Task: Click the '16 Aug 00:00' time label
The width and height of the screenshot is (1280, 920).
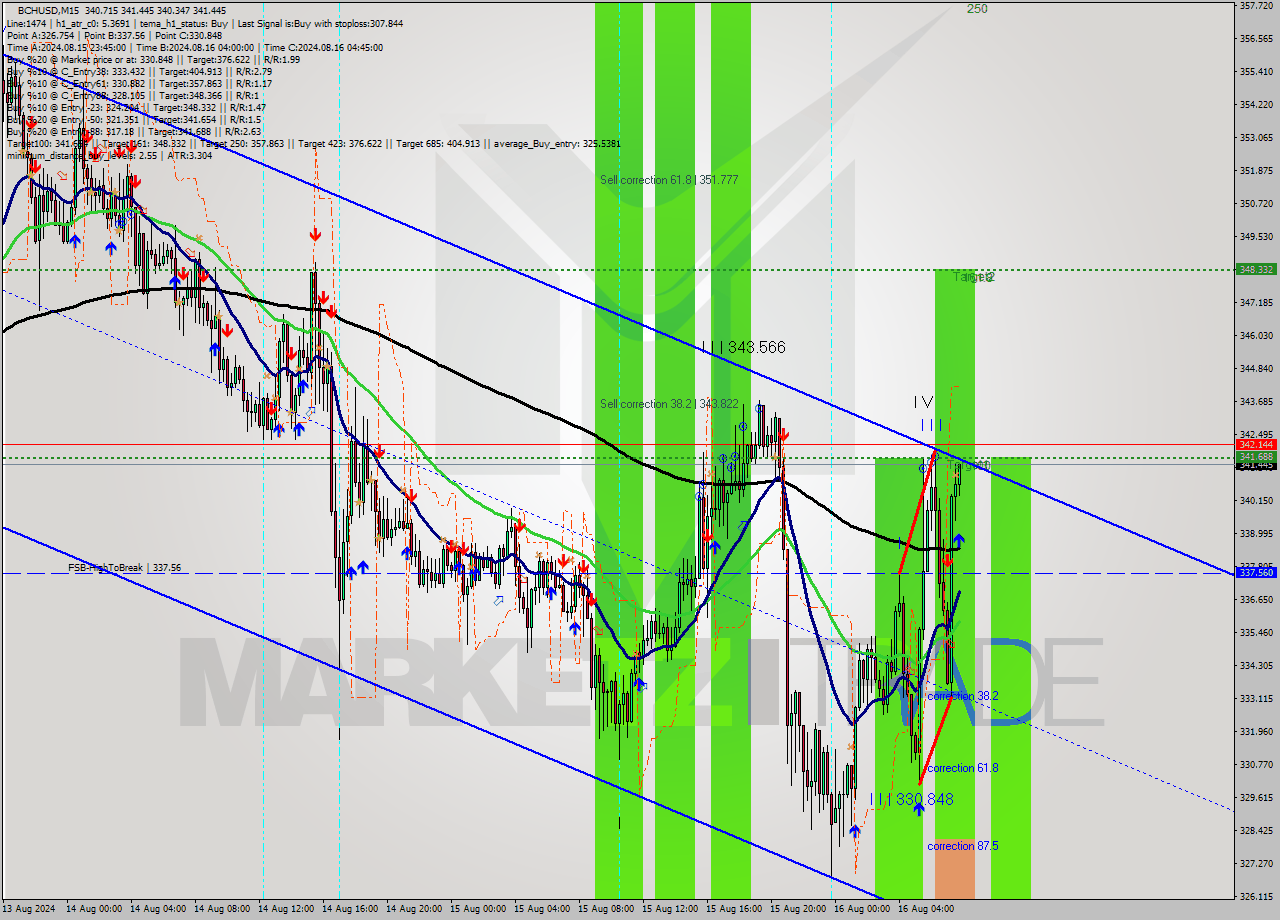Action: 862,909
